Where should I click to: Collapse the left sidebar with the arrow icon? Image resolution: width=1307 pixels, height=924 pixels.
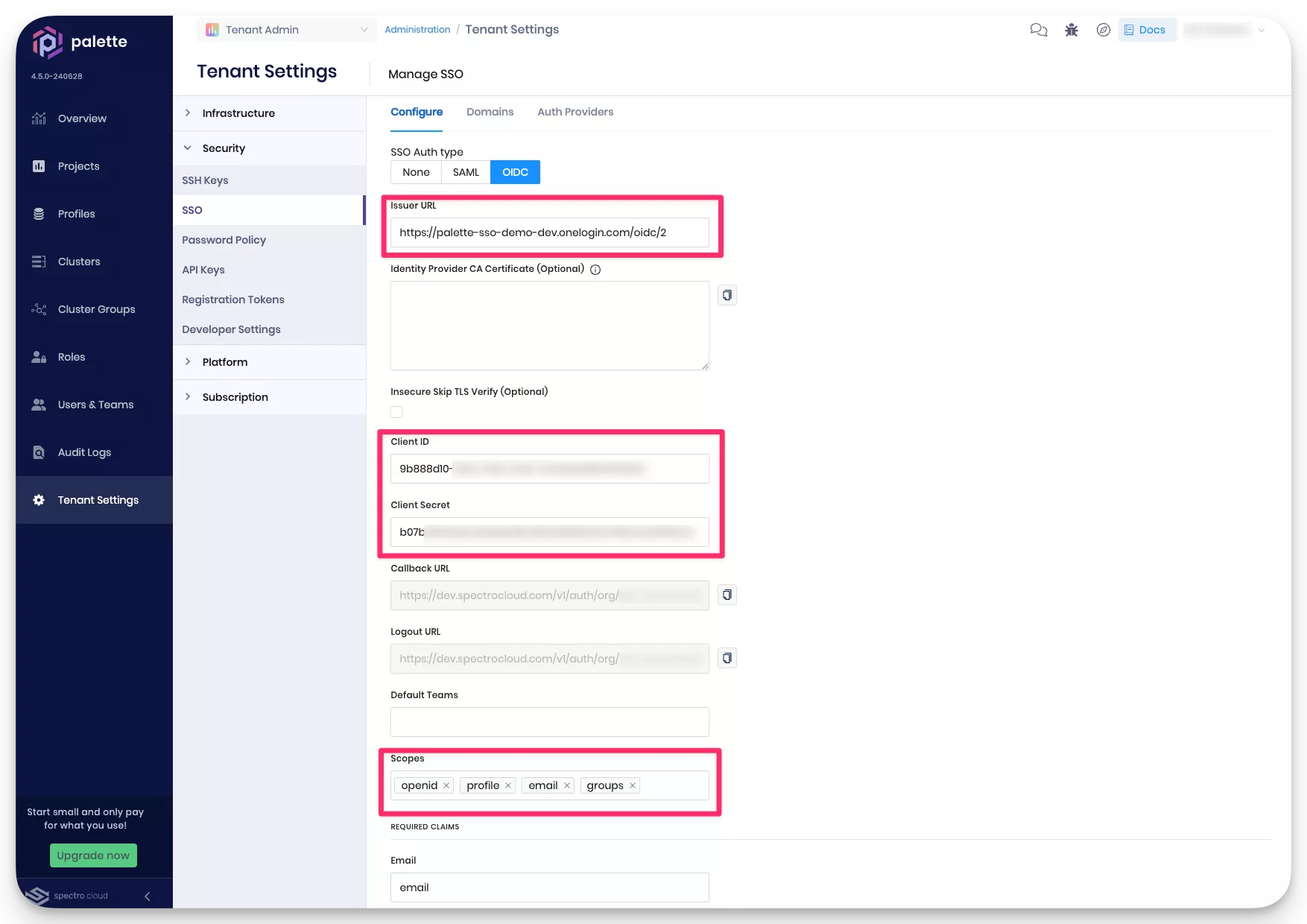[147, 896]
